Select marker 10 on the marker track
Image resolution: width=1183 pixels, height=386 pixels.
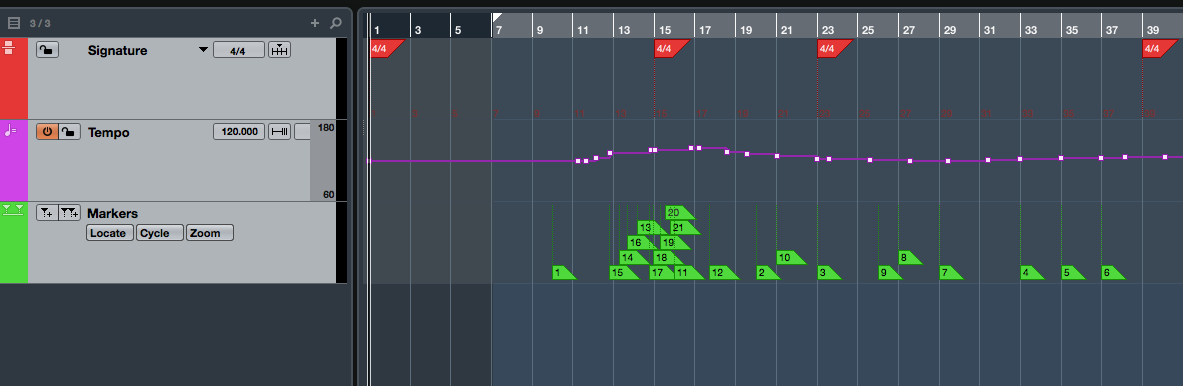[789, 257]
